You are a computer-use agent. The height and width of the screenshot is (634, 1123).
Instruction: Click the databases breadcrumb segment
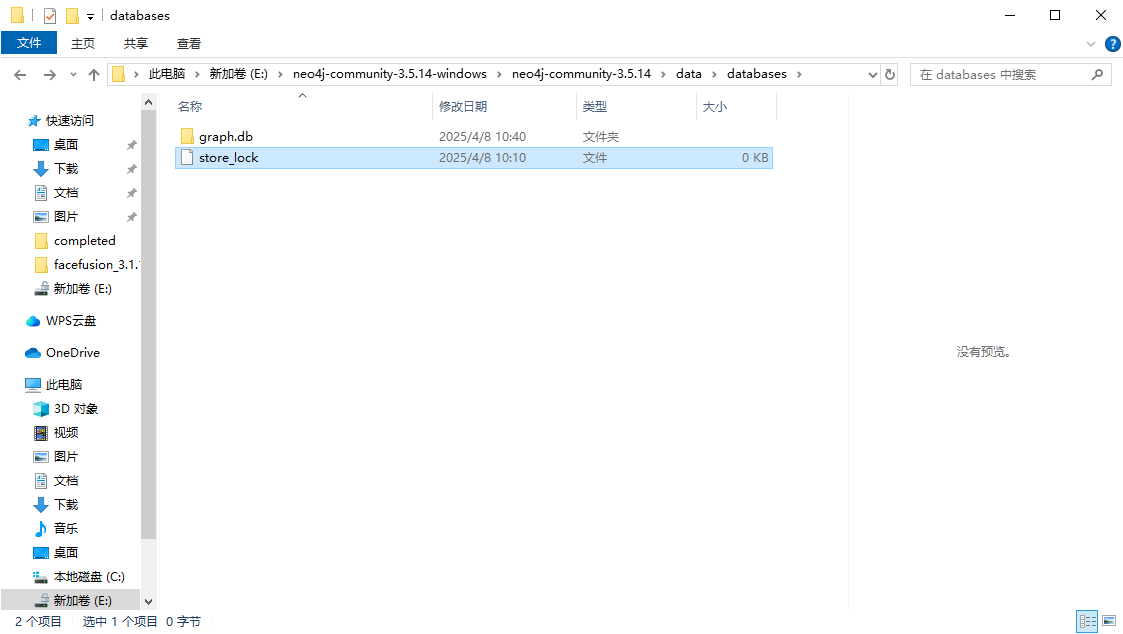coord(756,74)
